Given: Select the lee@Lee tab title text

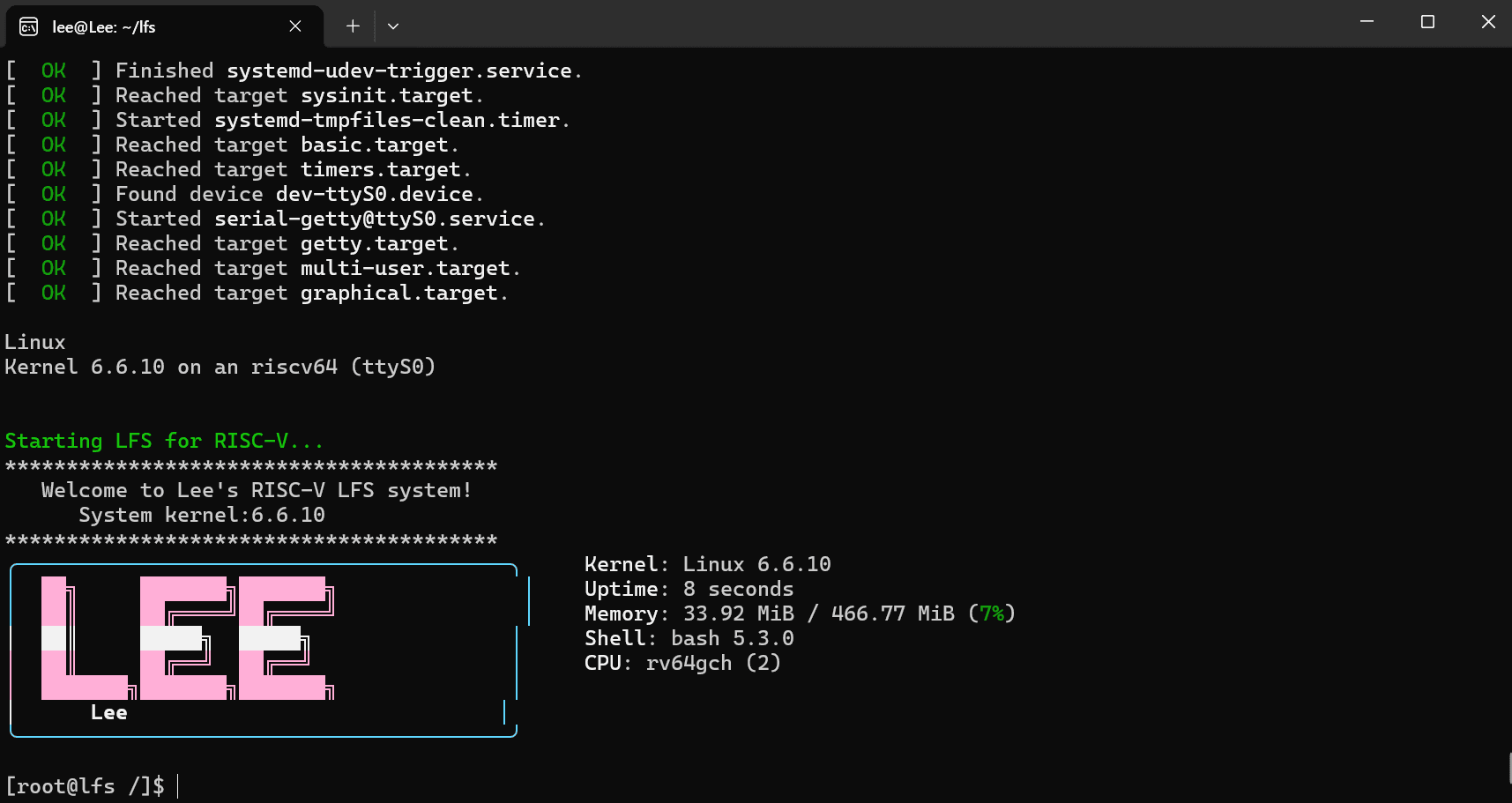Looking at the screenshot, I should (x=103, y=26).
